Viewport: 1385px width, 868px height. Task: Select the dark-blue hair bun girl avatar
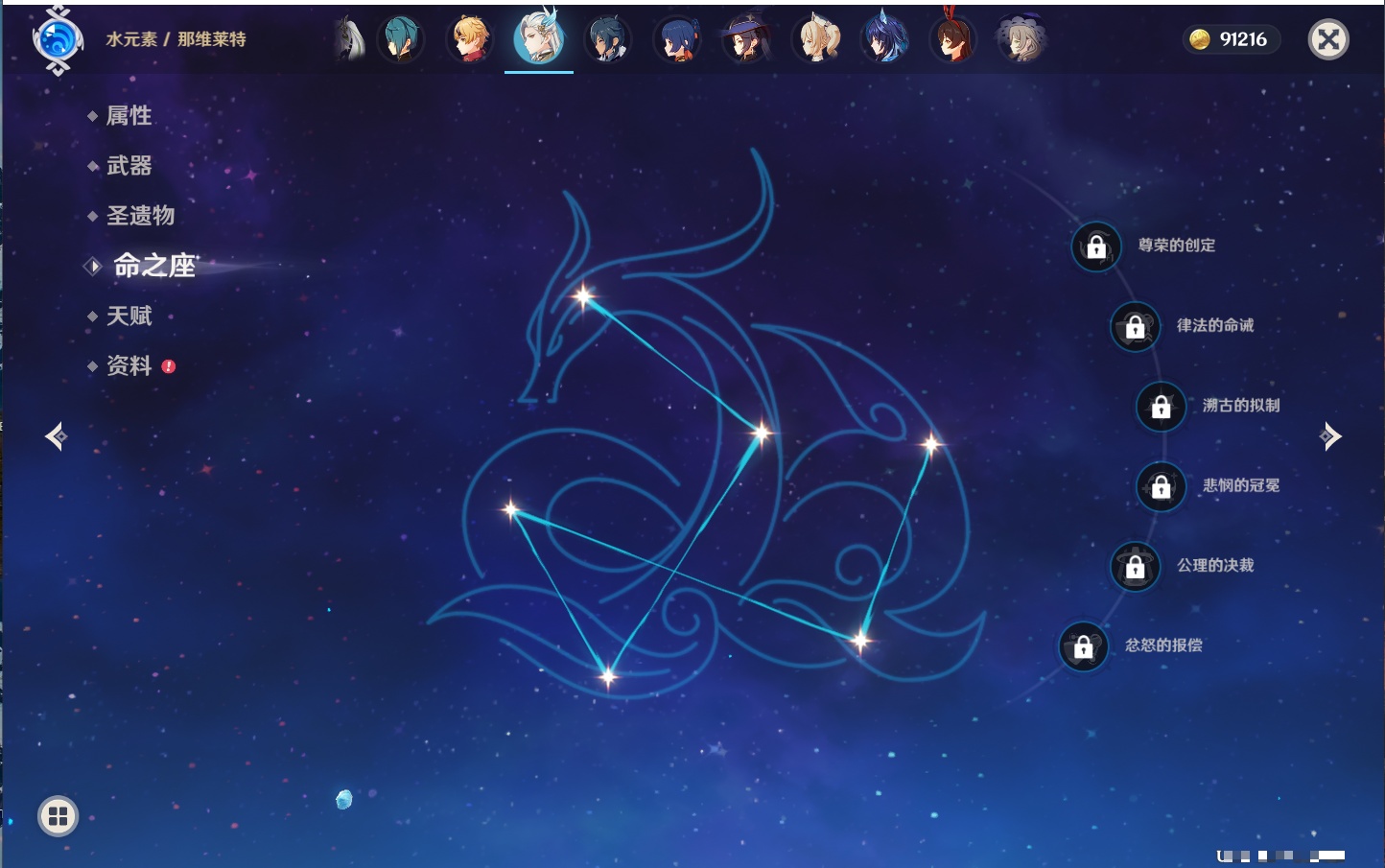click(x=677, y=39)
